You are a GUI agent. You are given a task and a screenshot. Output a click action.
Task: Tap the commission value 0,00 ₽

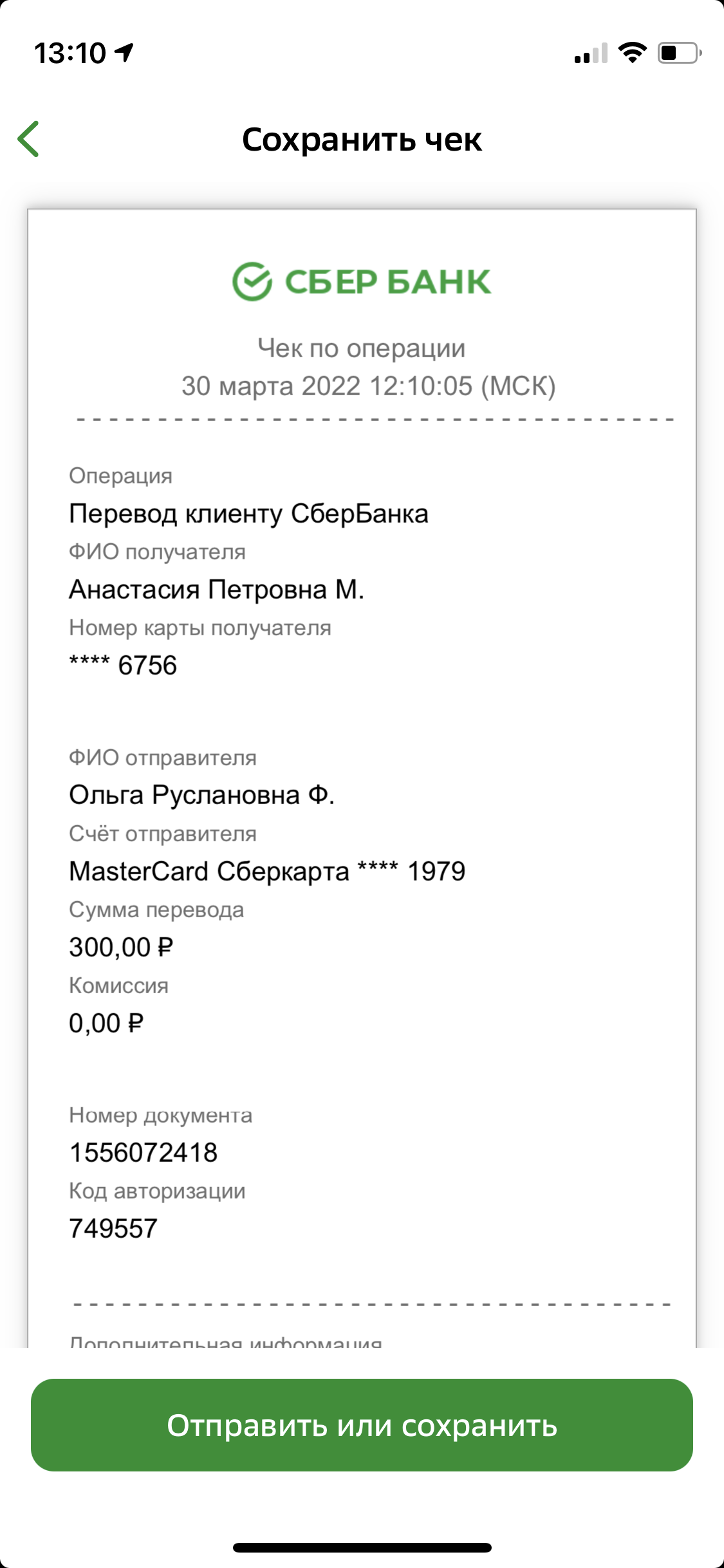(106, 1023)
